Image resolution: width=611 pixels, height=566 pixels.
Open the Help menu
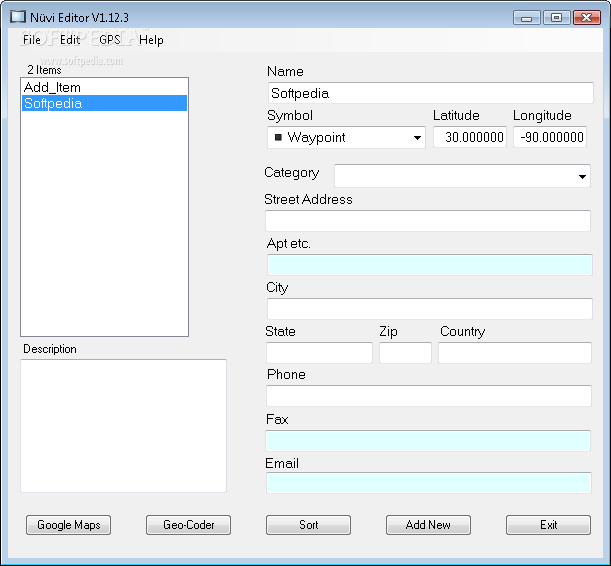tap(151, 40)
